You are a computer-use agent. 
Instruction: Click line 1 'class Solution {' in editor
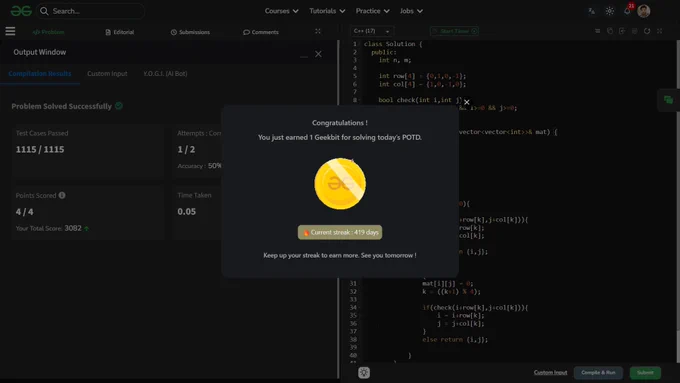(x=392, y=44)
